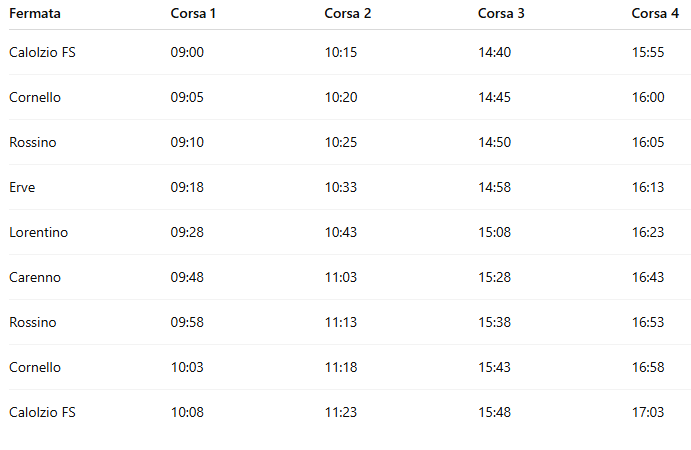Screen dimensions: 691x450
Task: Click the 09:00 departure time cell
Action: pos(187,52)
